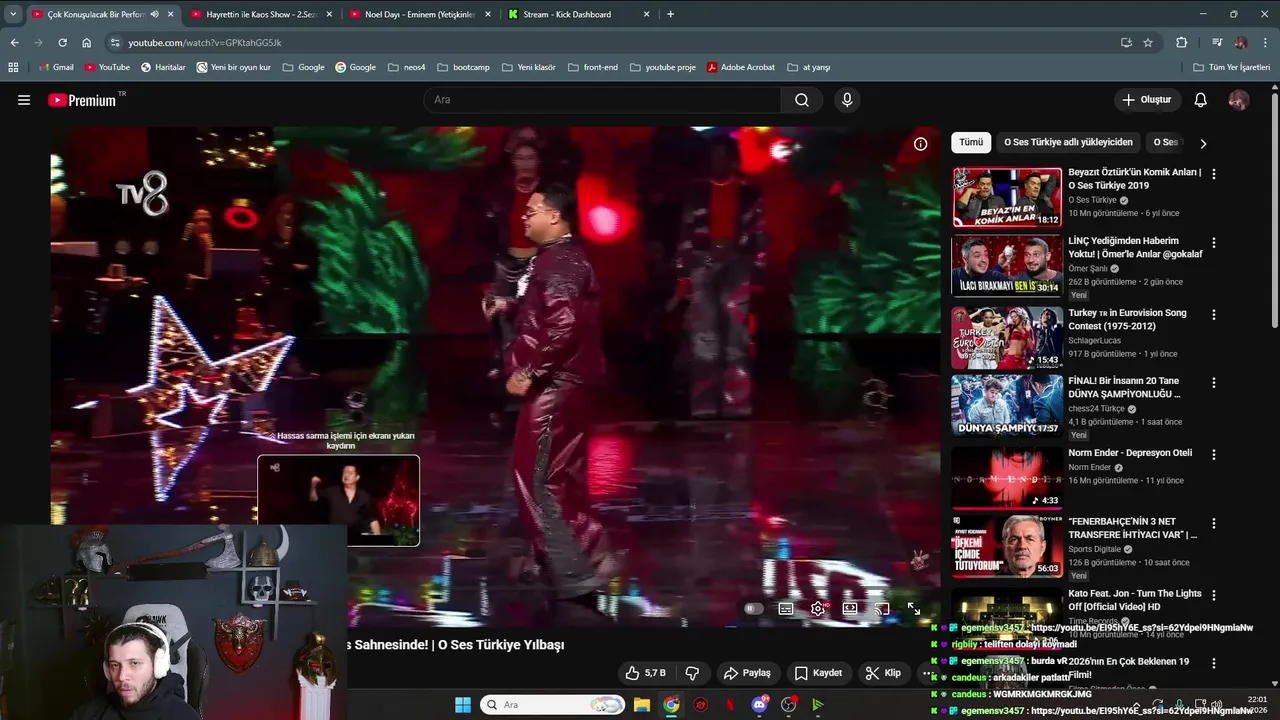1280x720 pixels.
Task: Select the Tümü filter chip
Action: pyautogui.click(x=971, y=142)
